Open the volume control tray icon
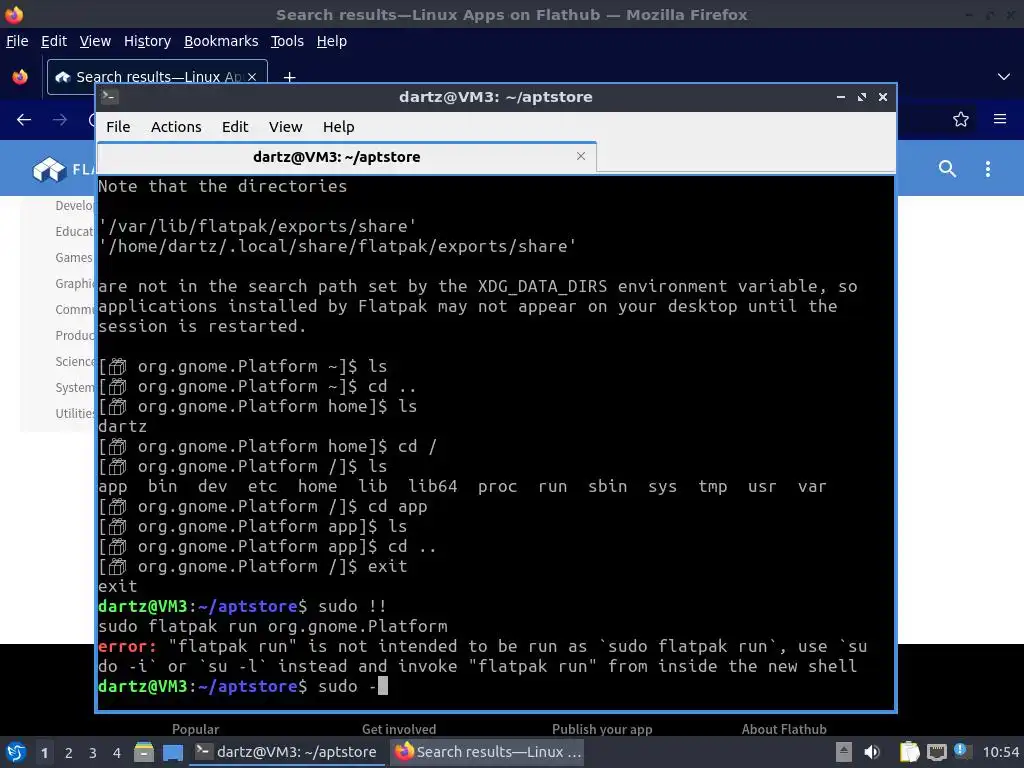The image size is (1024, 768). click(872, 752)
